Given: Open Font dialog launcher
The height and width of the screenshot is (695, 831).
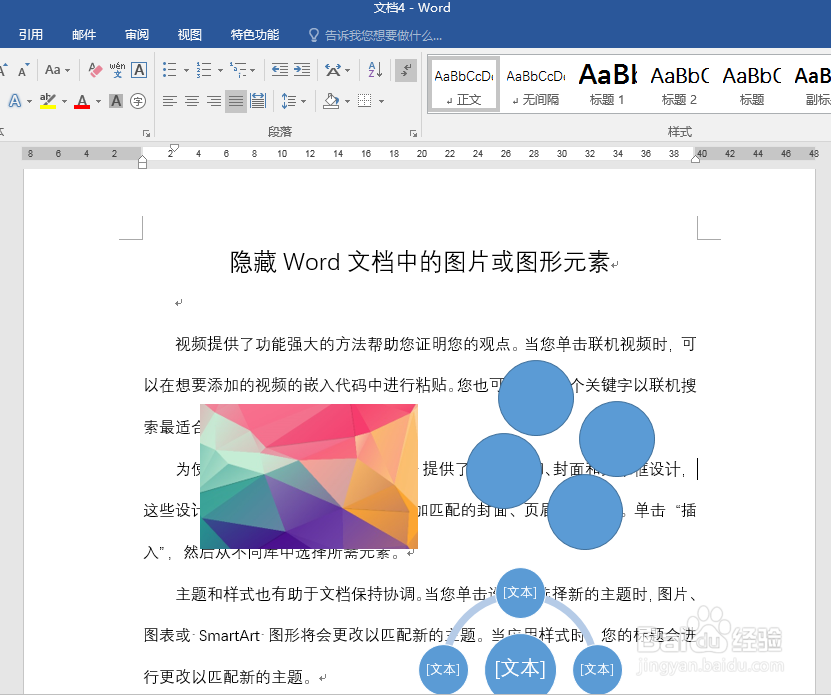Looking at the screenshot, I should pyautogui.click(x=147, y=134).
